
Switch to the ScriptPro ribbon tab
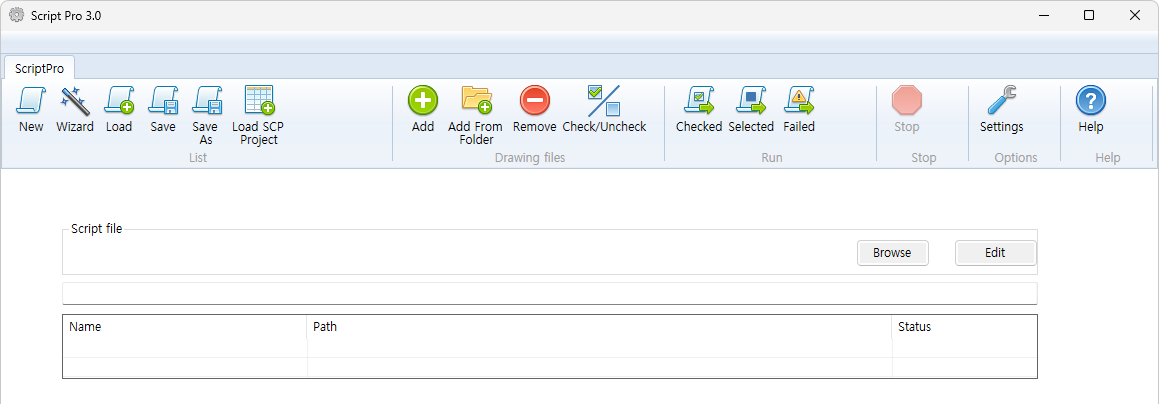[x=39, y=69]
